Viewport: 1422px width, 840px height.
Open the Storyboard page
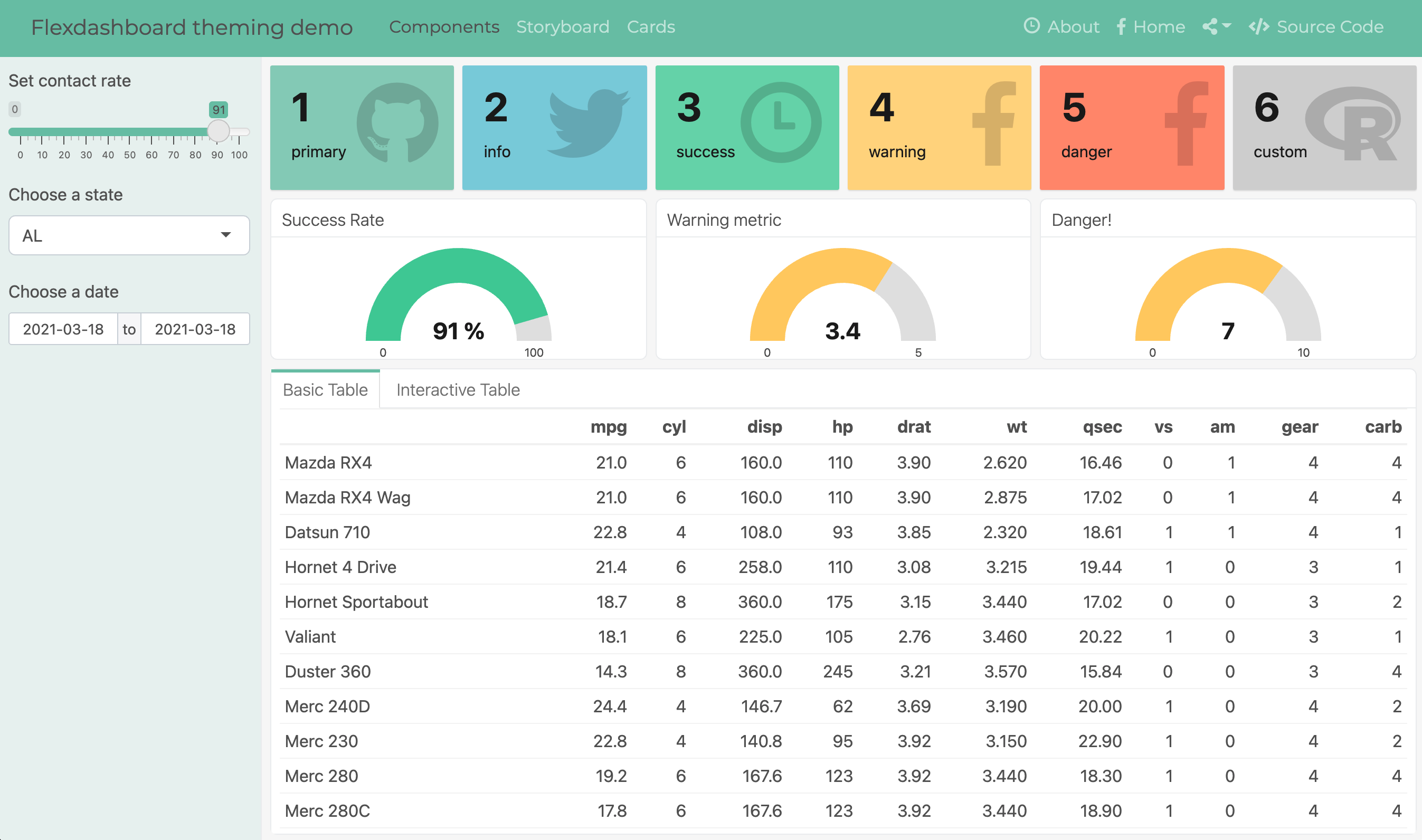coord(562,26)
